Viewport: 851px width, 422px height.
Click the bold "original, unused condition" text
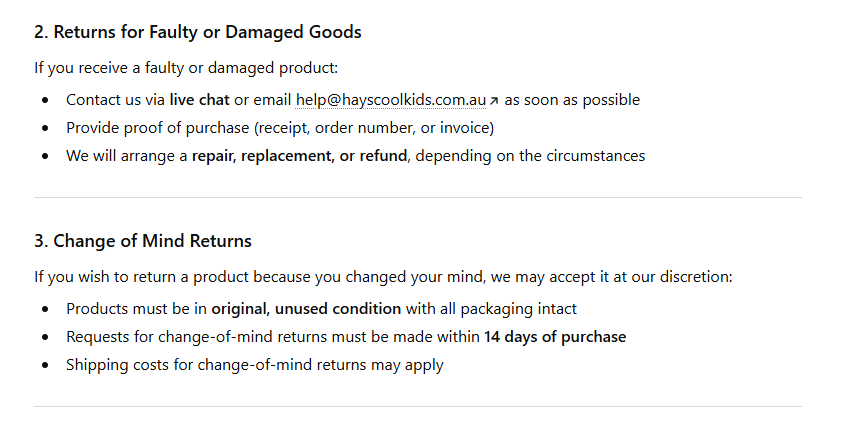[306, 309]
